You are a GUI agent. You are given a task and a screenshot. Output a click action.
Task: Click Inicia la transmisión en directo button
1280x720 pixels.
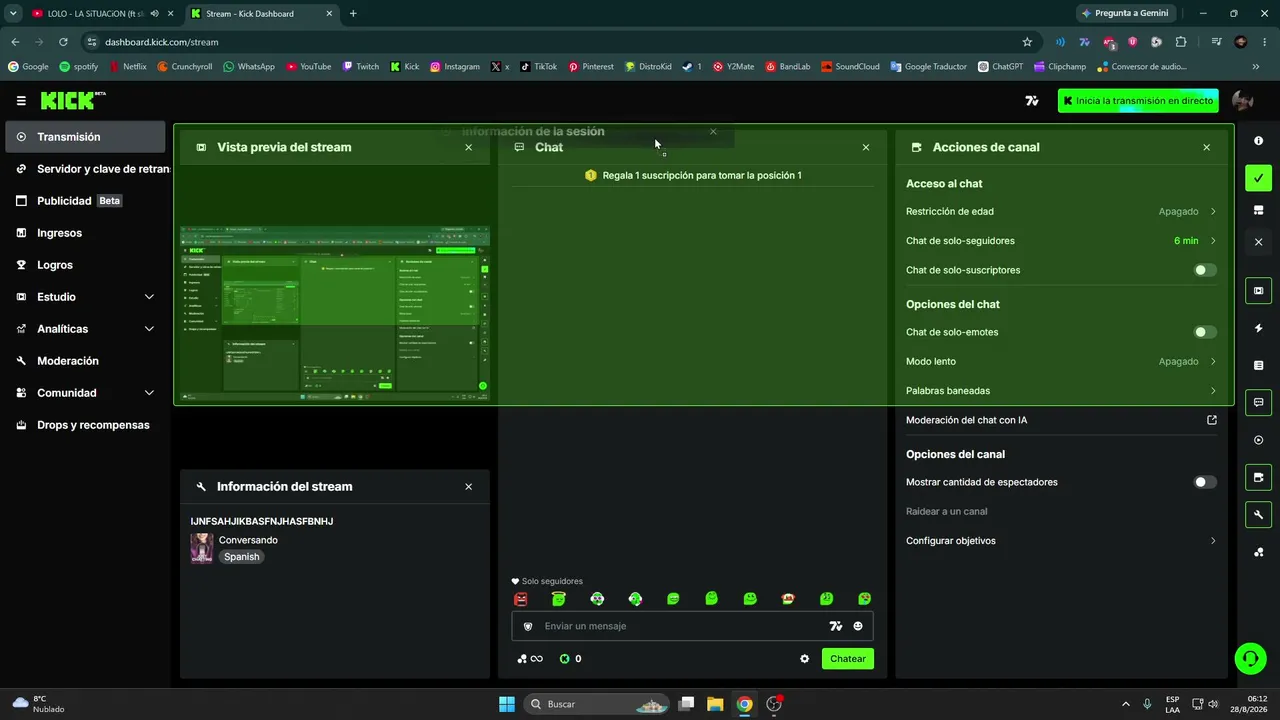pos(1138,101)
